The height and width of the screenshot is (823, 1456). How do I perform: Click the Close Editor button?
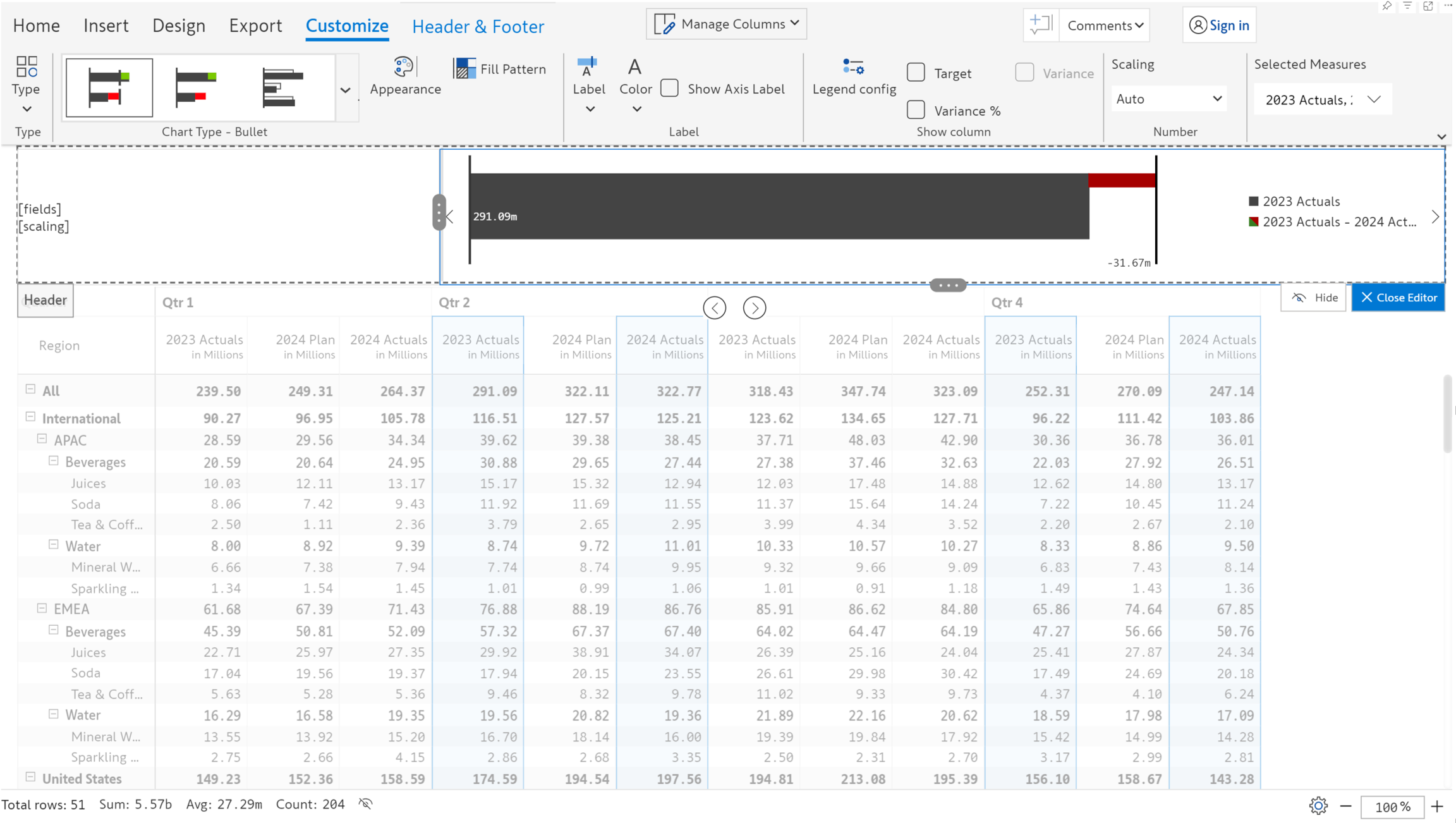[1398, 298]
